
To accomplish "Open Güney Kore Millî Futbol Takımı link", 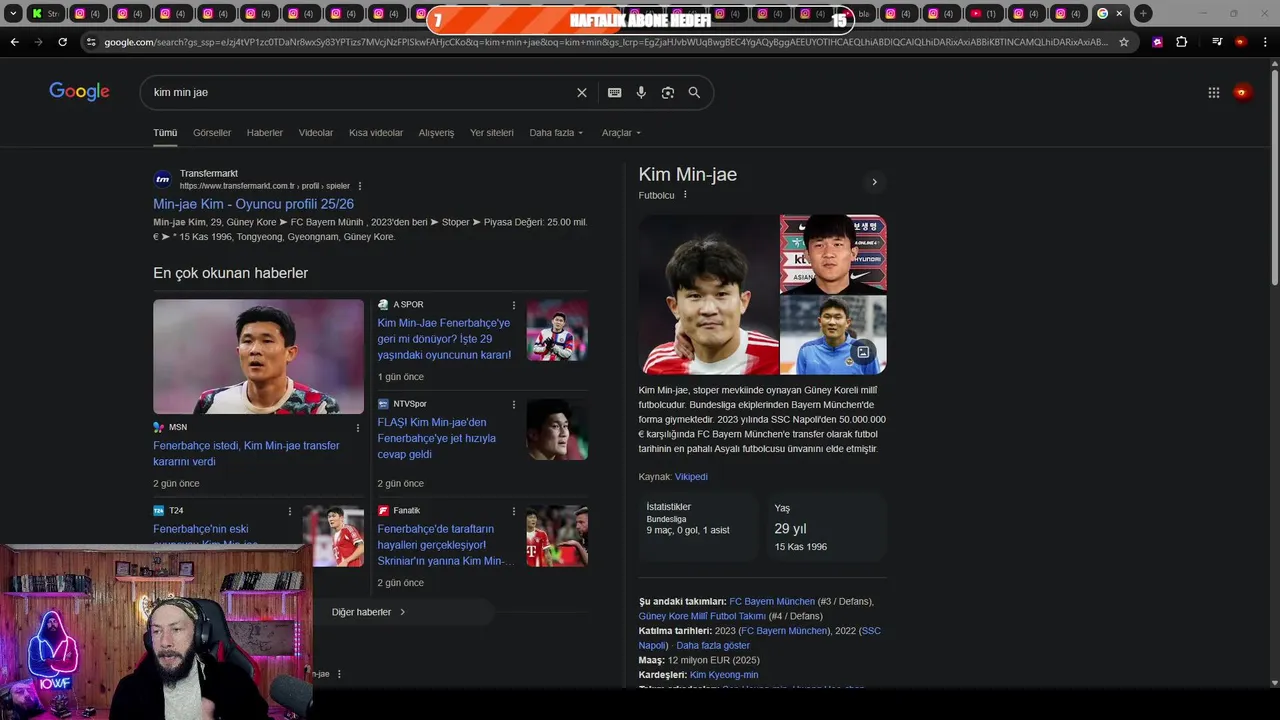I will [702, 616].
